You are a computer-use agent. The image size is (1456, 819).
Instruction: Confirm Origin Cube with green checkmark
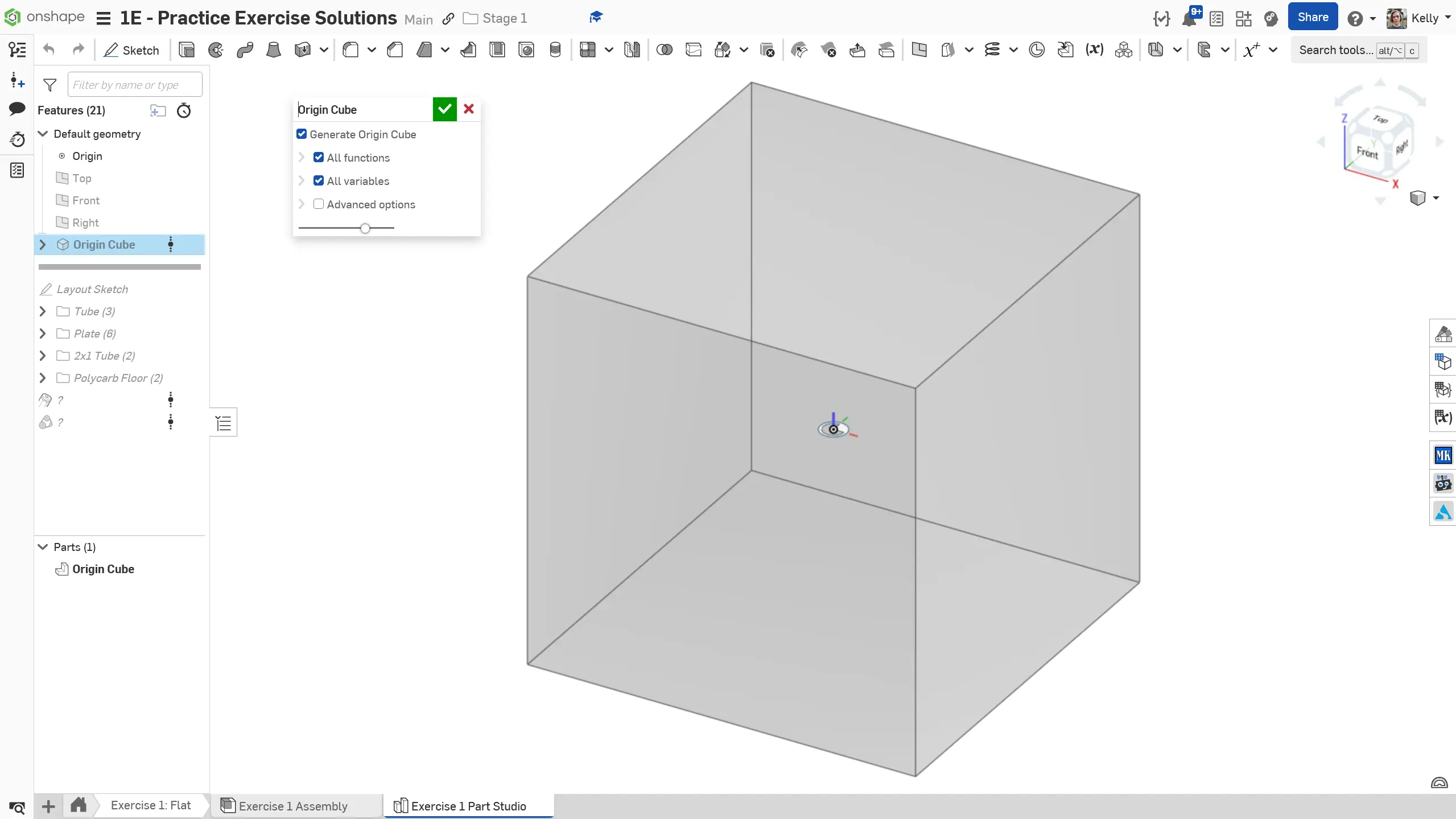(x=444, y=109)
